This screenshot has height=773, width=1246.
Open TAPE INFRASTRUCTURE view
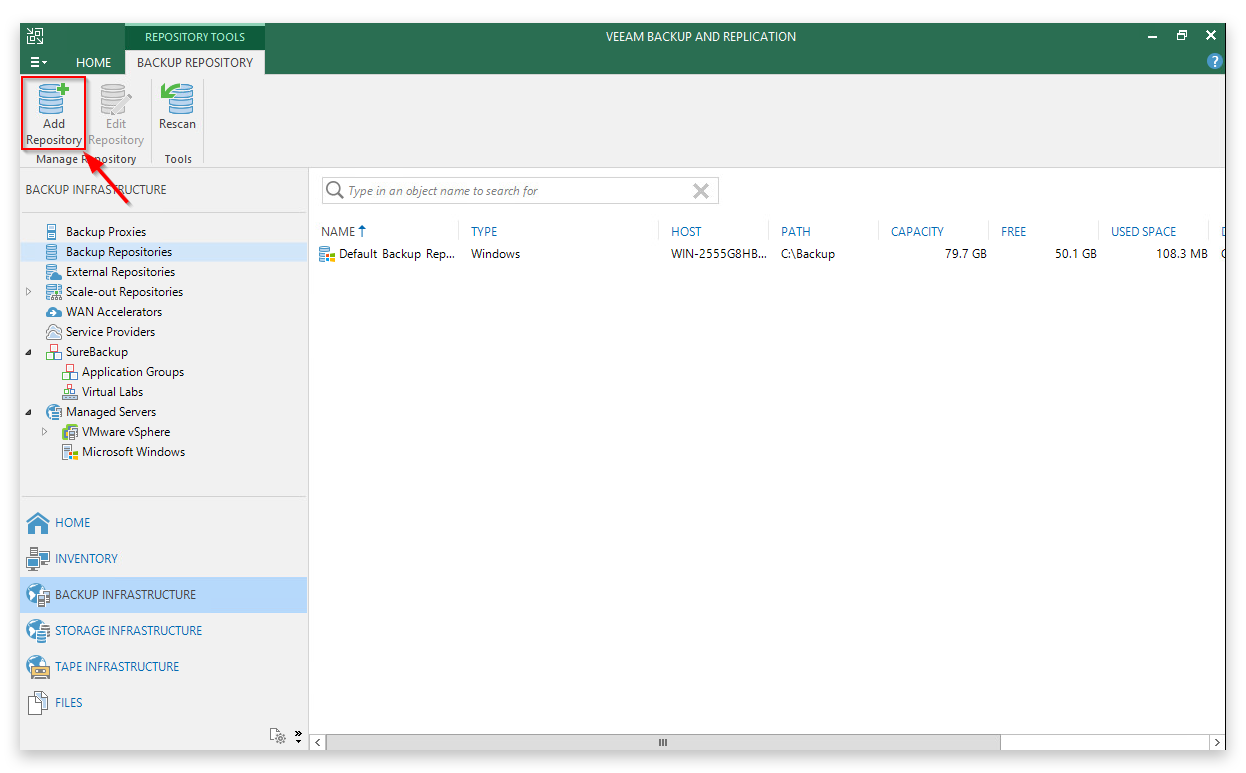point(163,667)
